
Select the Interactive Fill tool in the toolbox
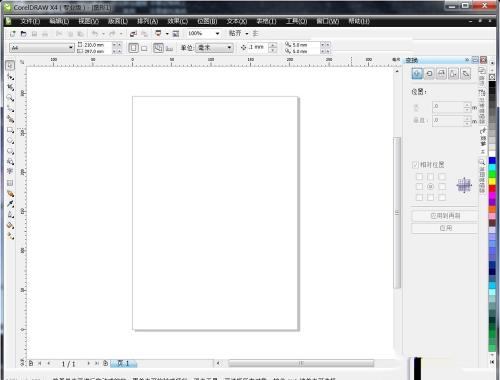point(10,236)
